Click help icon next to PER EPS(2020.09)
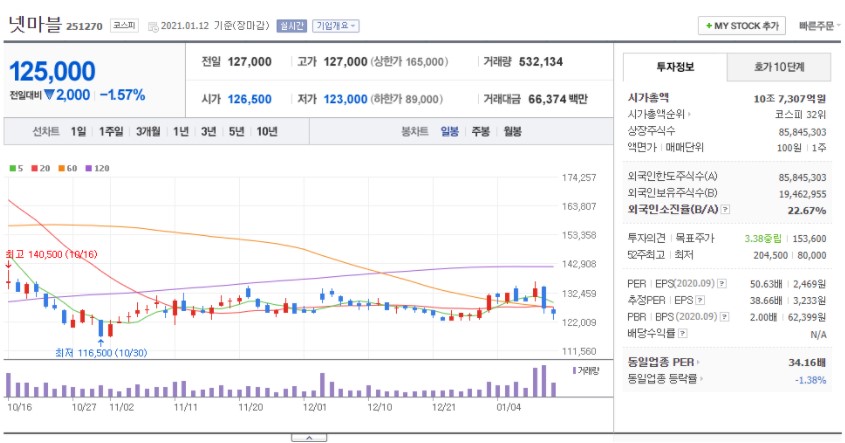845x443 pixels. pyautogui.click(x=722, y=283)
